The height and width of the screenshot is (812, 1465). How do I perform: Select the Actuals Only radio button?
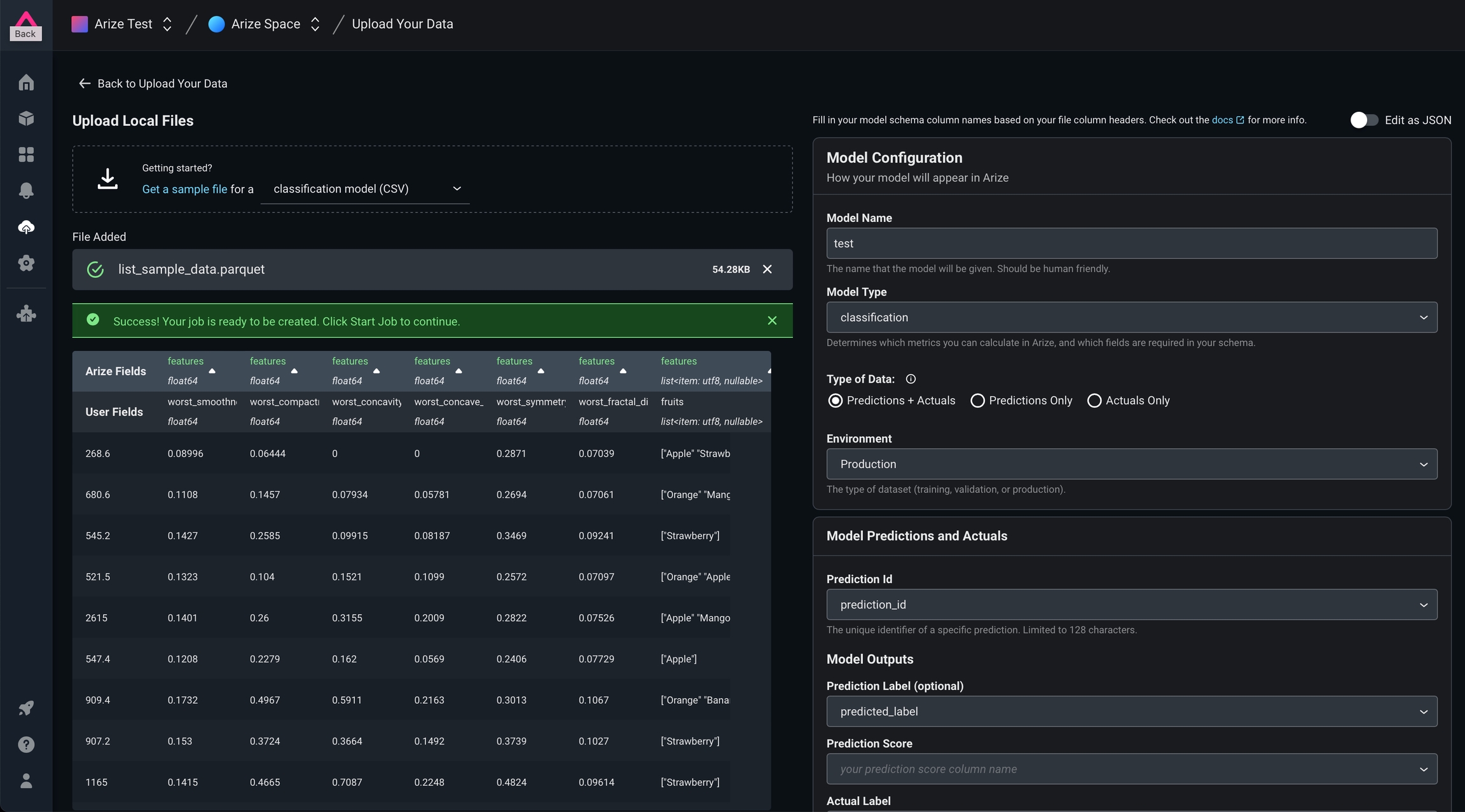(x=1094, y=401)
